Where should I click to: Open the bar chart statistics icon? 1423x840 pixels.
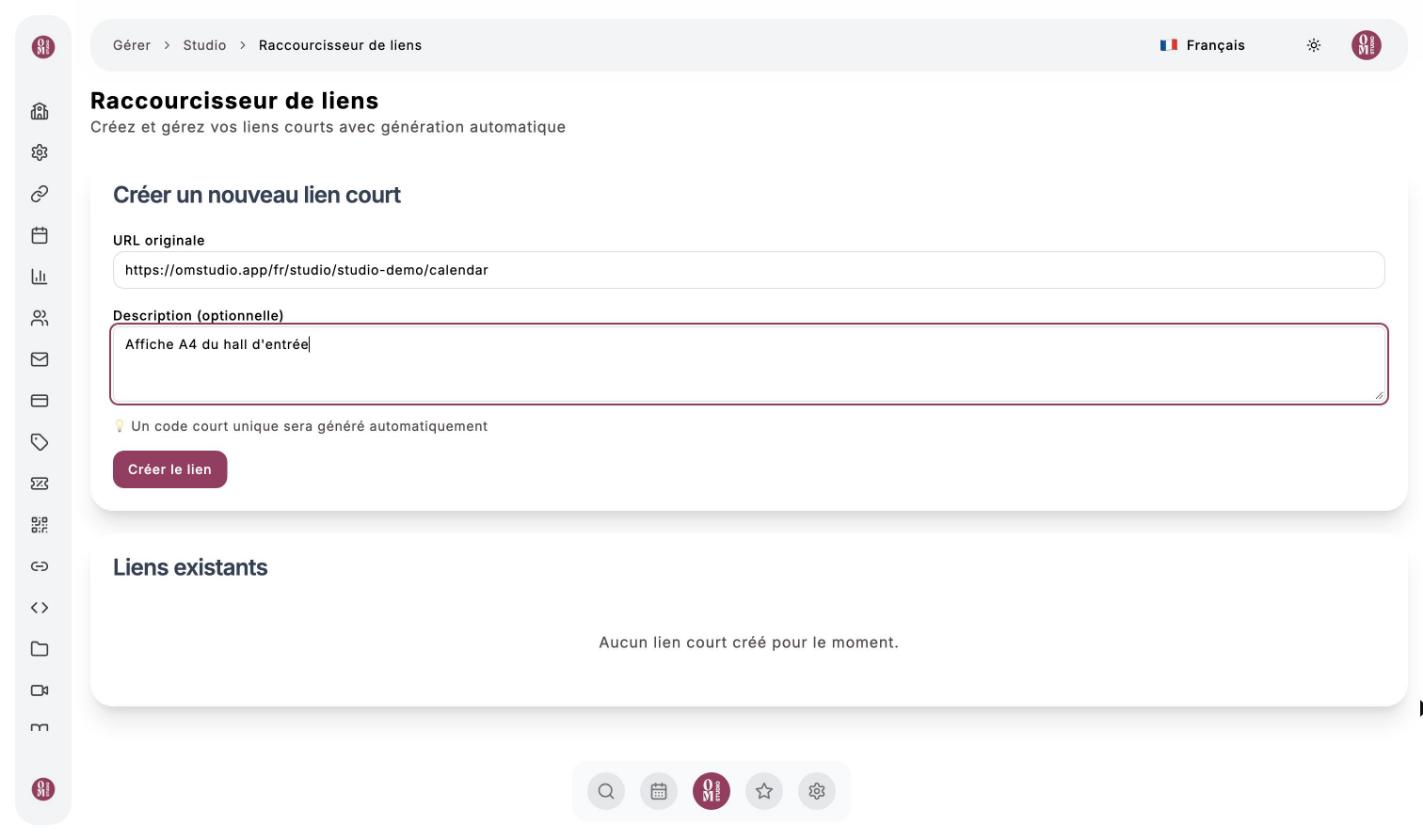40,277
